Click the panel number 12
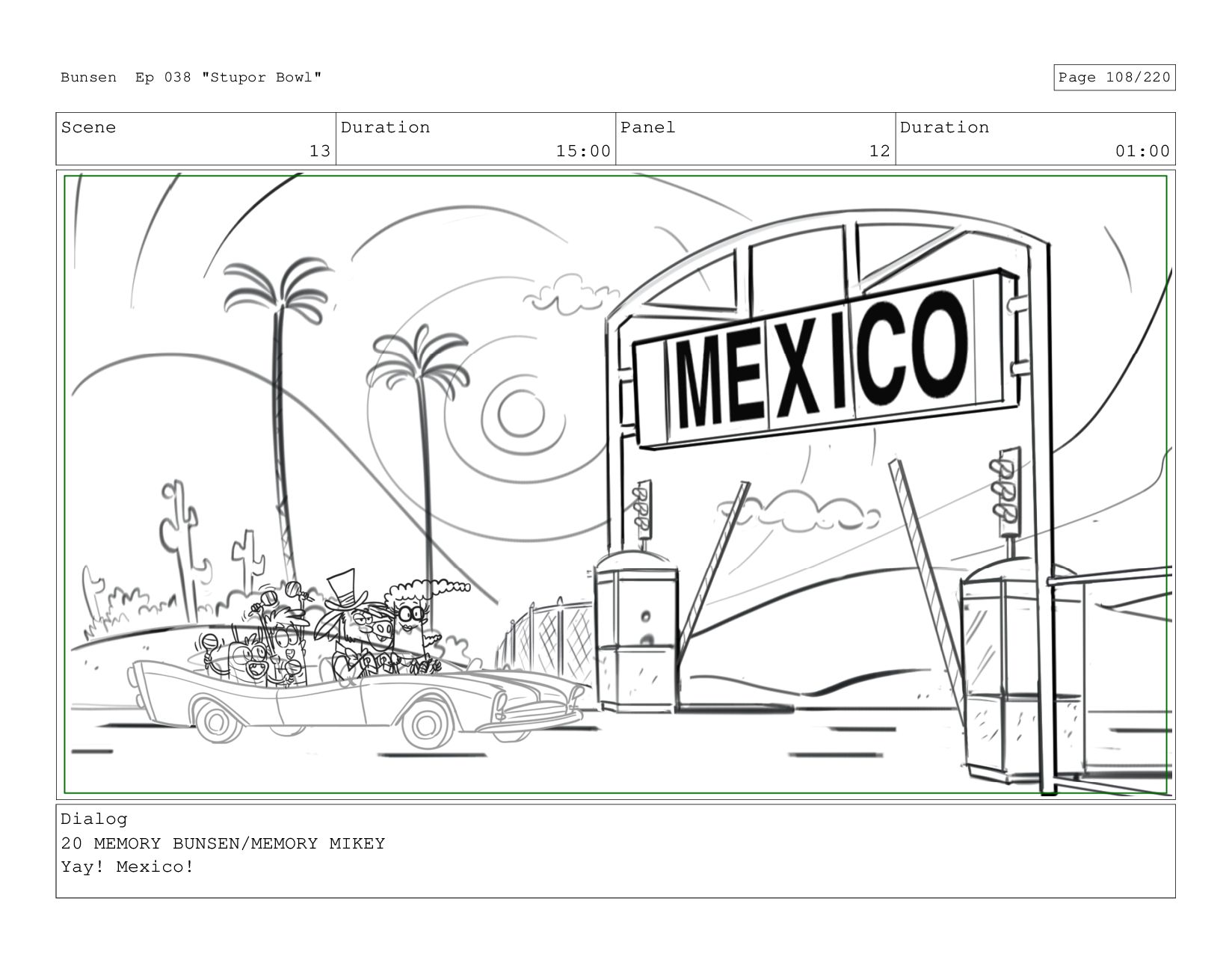This screenshot has height=954, width=1232. (x=879, y=151)
